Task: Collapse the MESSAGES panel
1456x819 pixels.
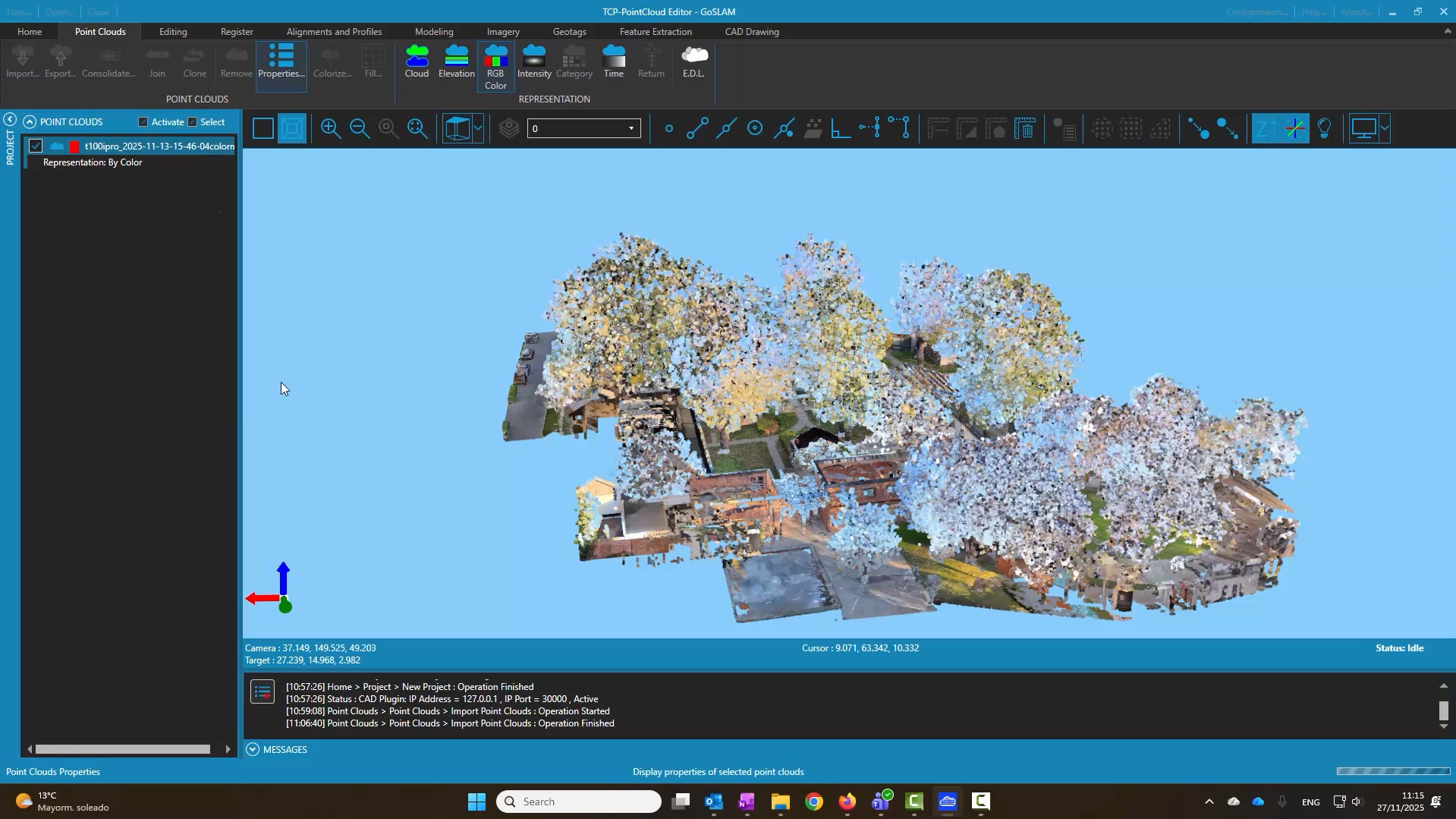Action: (x=253, y=749)
